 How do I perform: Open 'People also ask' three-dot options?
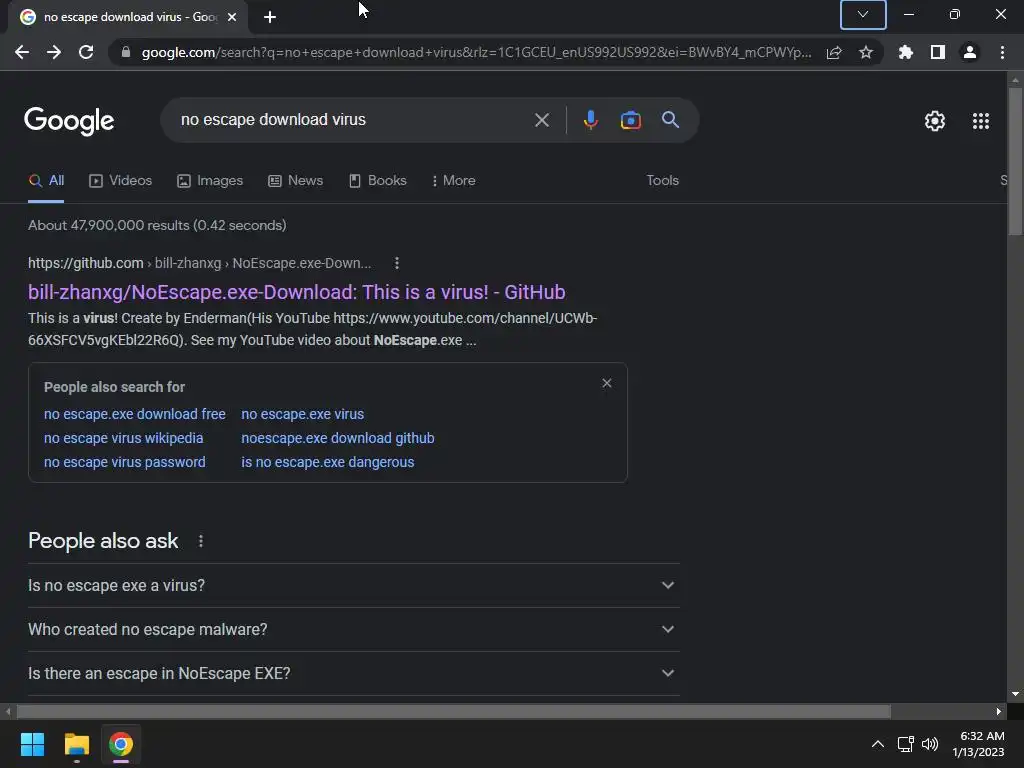pyautogui.click(x=201, y=541)
